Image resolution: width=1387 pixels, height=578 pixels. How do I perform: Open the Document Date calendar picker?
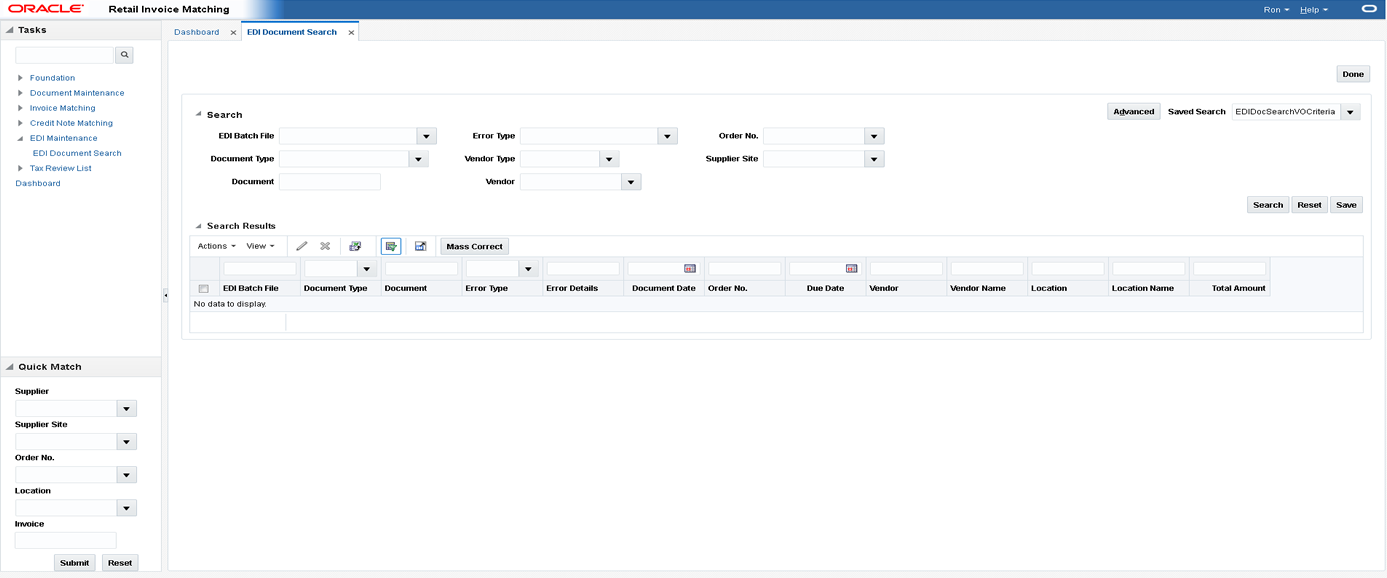[690, 268]
